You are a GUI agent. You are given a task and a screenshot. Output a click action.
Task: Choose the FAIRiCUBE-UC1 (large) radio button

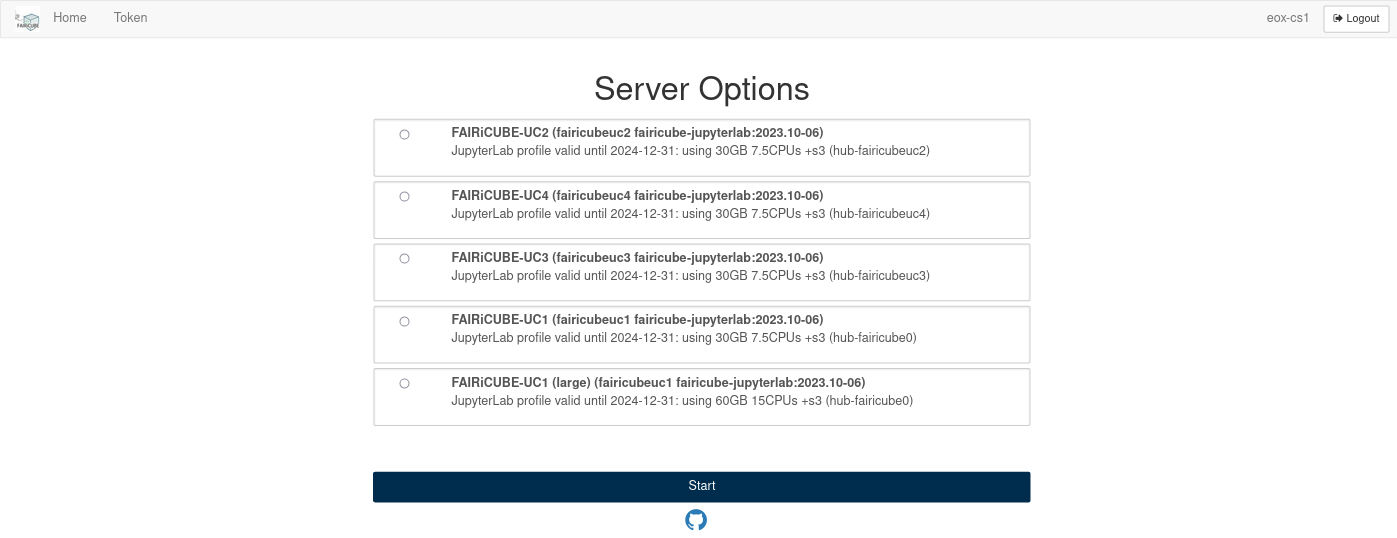coord(404,383)
